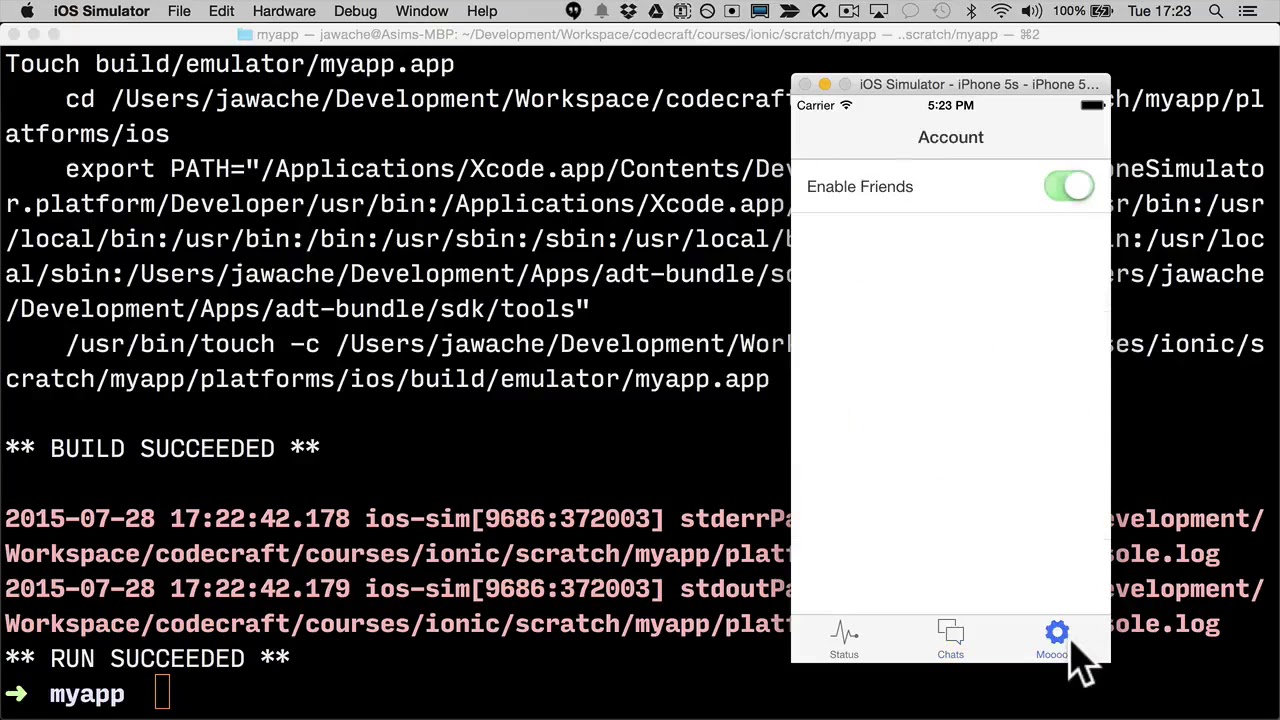Switch to the Chats tab
This screenshot has width=1280, height=720.
[x=950, y=640]
